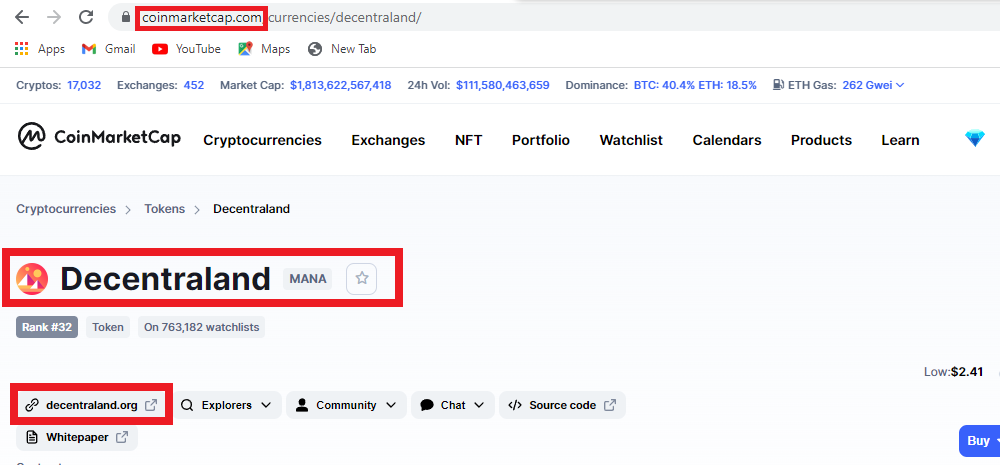Expand the ETH Gas 262 Gwei dropdown
The image size is (1000, 465).
[x=873, y=85]
